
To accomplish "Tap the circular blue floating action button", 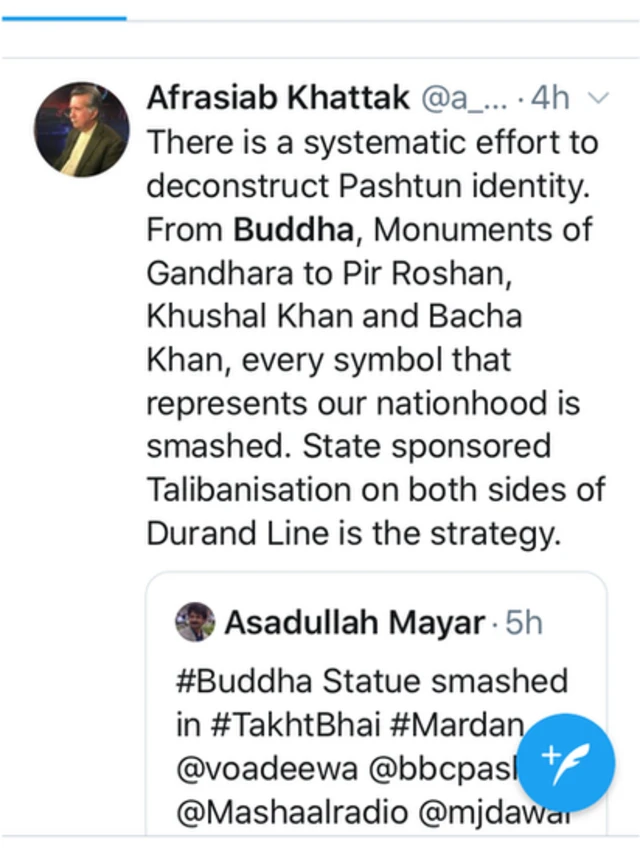I will tap(566, 762).
